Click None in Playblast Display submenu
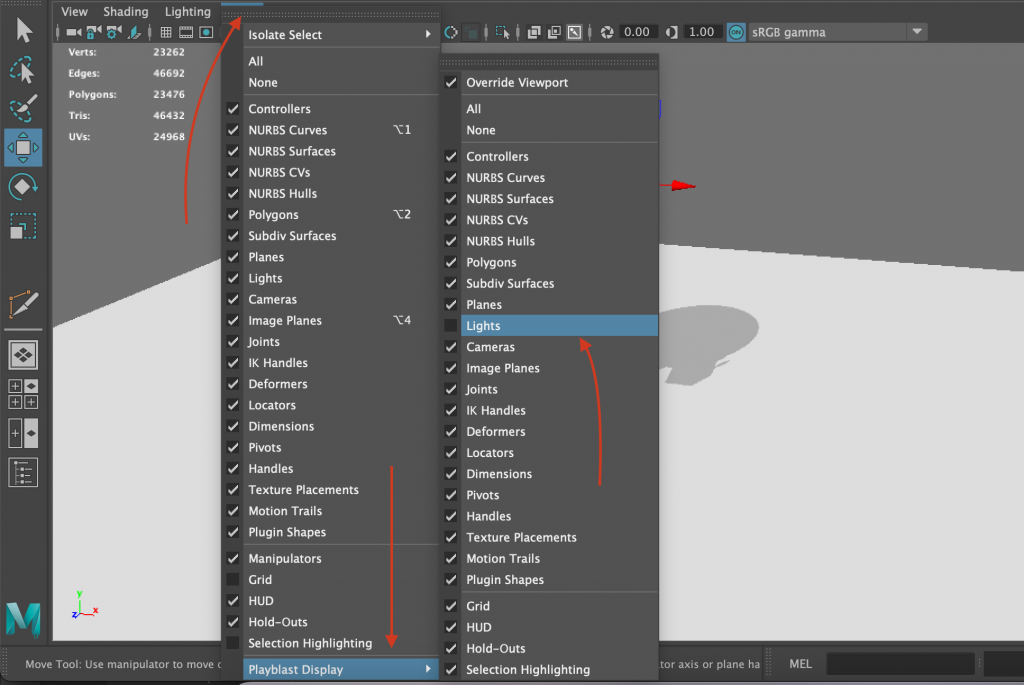This screenshot has height=685, width=1024. coord(481,131)
